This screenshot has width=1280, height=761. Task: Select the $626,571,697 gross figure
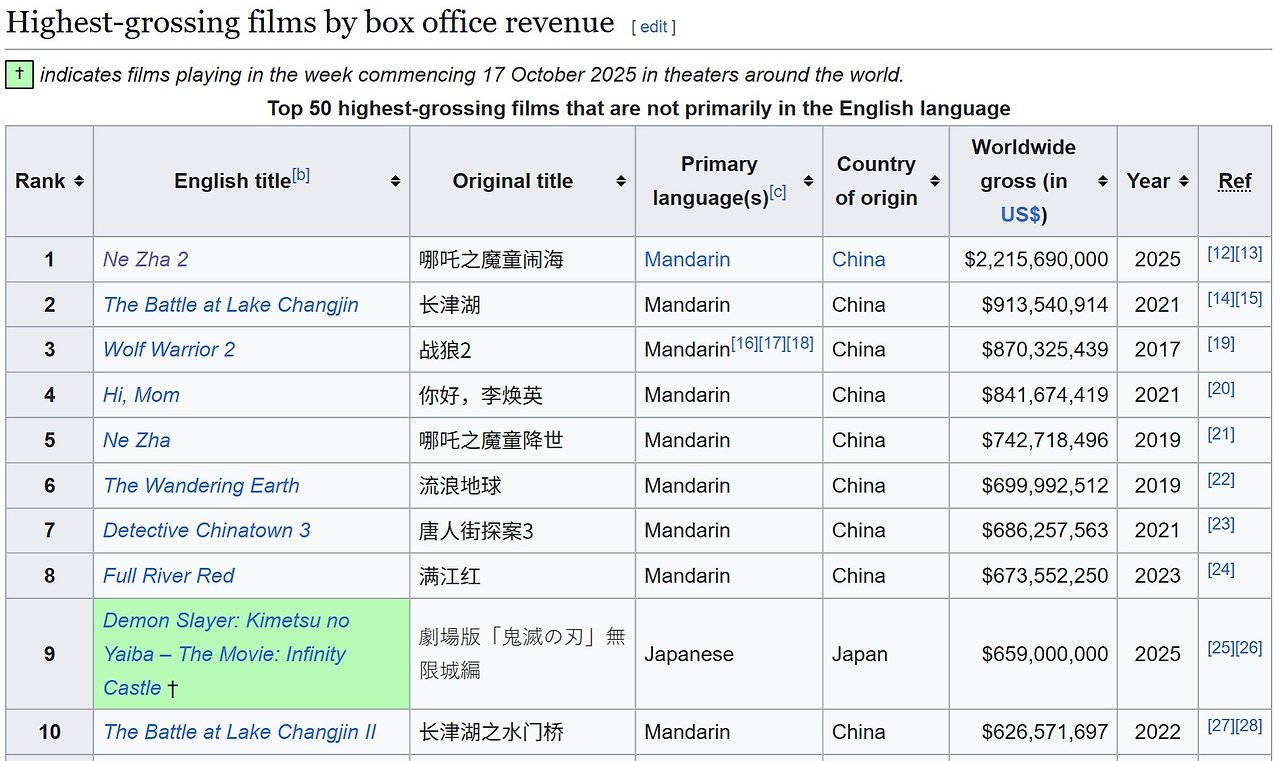click(1045, 732)
